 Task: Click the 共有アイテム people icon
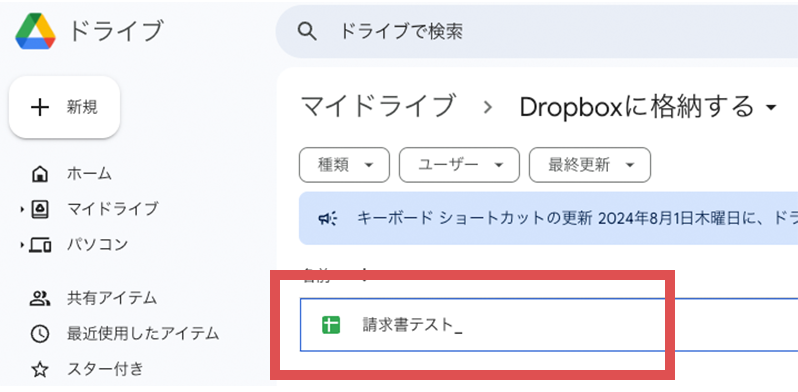39,298
